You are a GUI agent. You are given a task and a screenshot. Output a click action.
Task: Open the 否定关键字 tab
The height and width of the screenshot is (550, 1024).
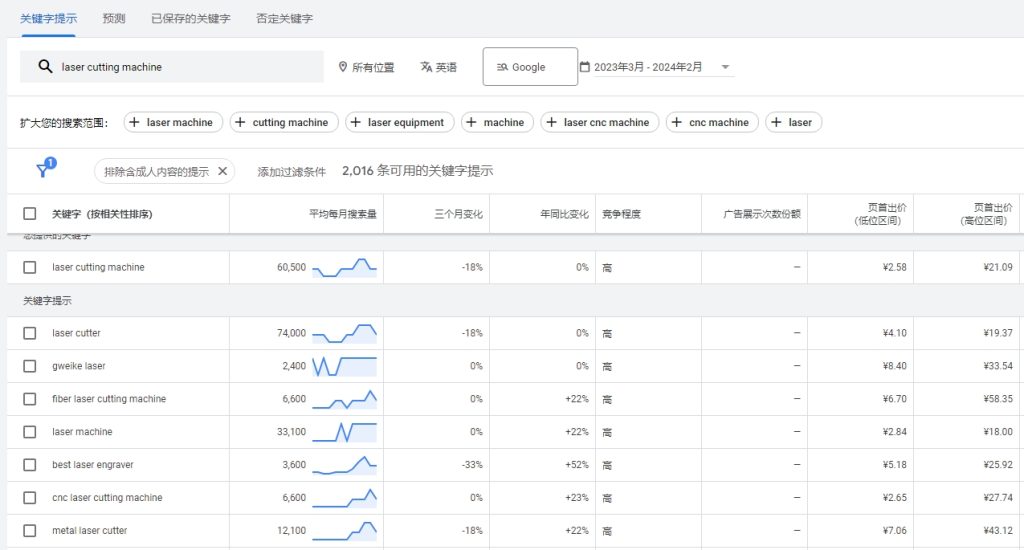pos(284,18)
